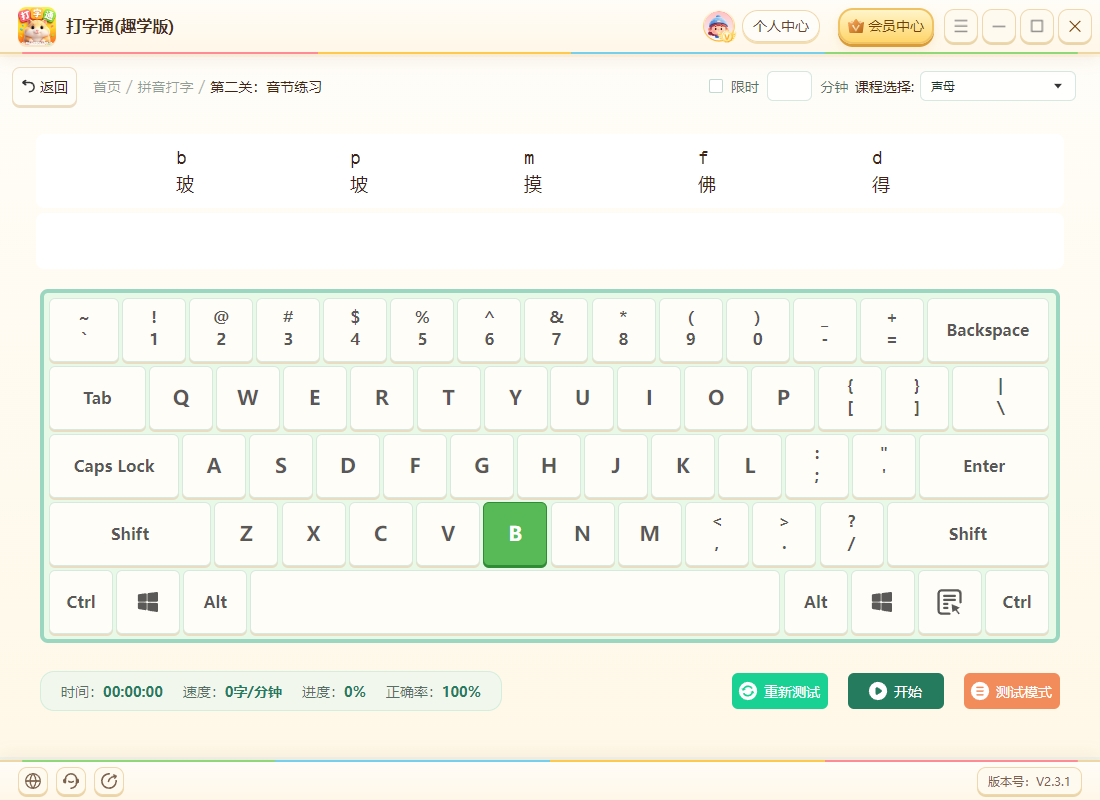Switch to 测试模式 test mode
The image size is (1100, 800).
click(x=1012, y=691)
